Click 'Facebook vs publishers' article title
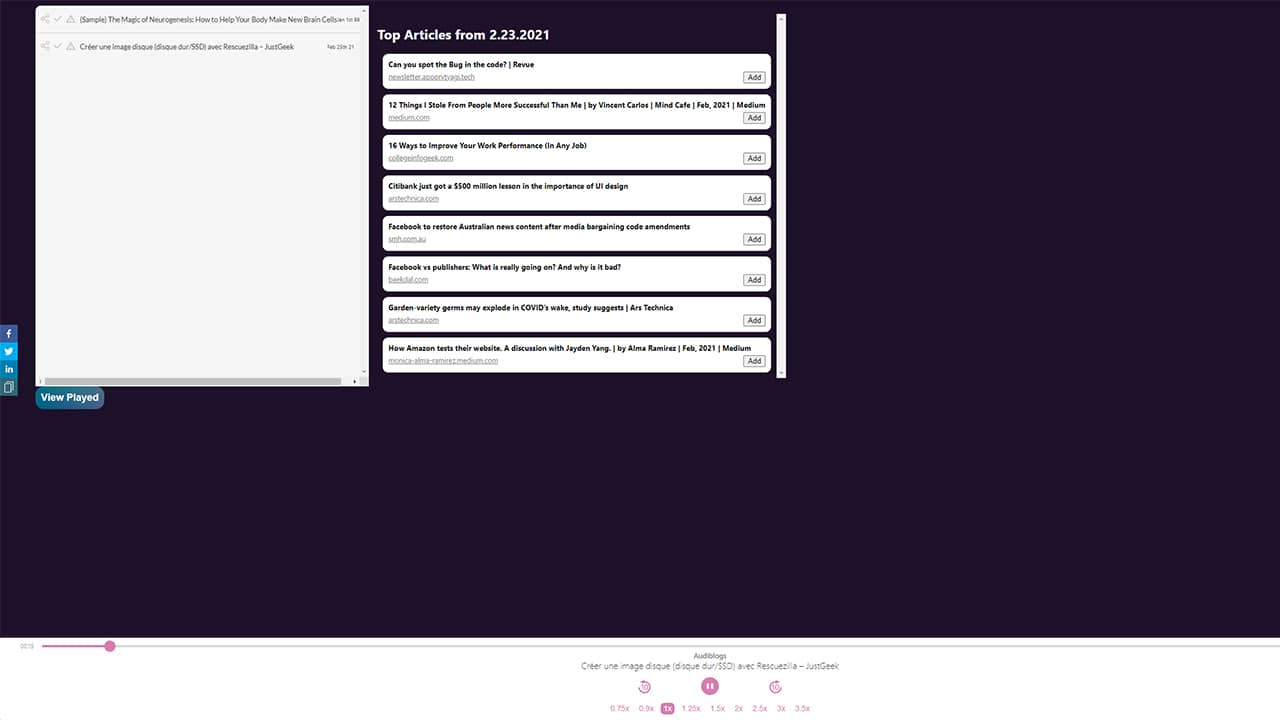1280x720 pixels. coord(505,267)
